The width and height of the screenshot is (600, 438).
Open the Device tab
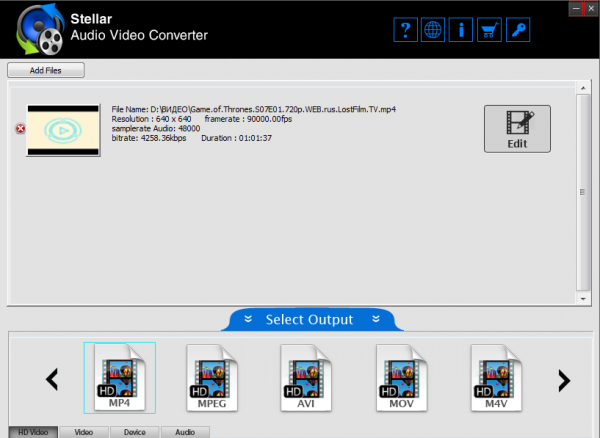[135, 432]
